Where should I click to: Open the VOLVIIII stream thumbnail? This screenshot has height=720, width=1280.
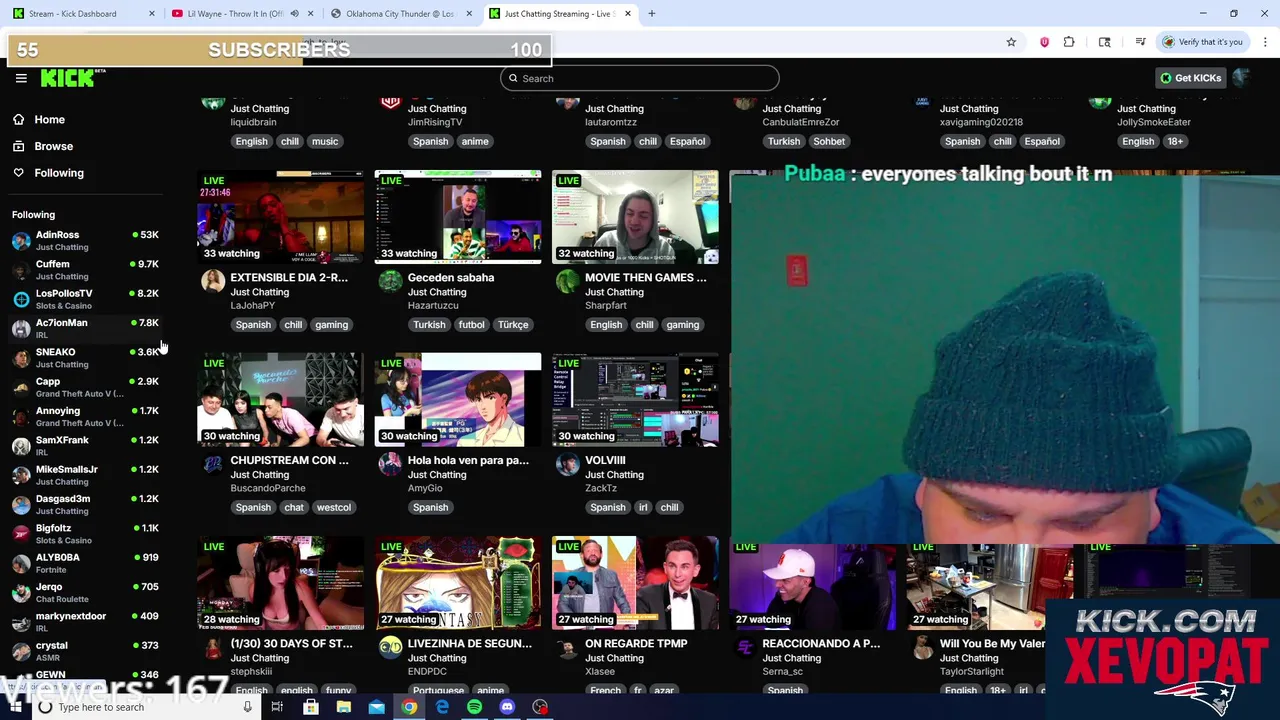[x=635, y=400]
